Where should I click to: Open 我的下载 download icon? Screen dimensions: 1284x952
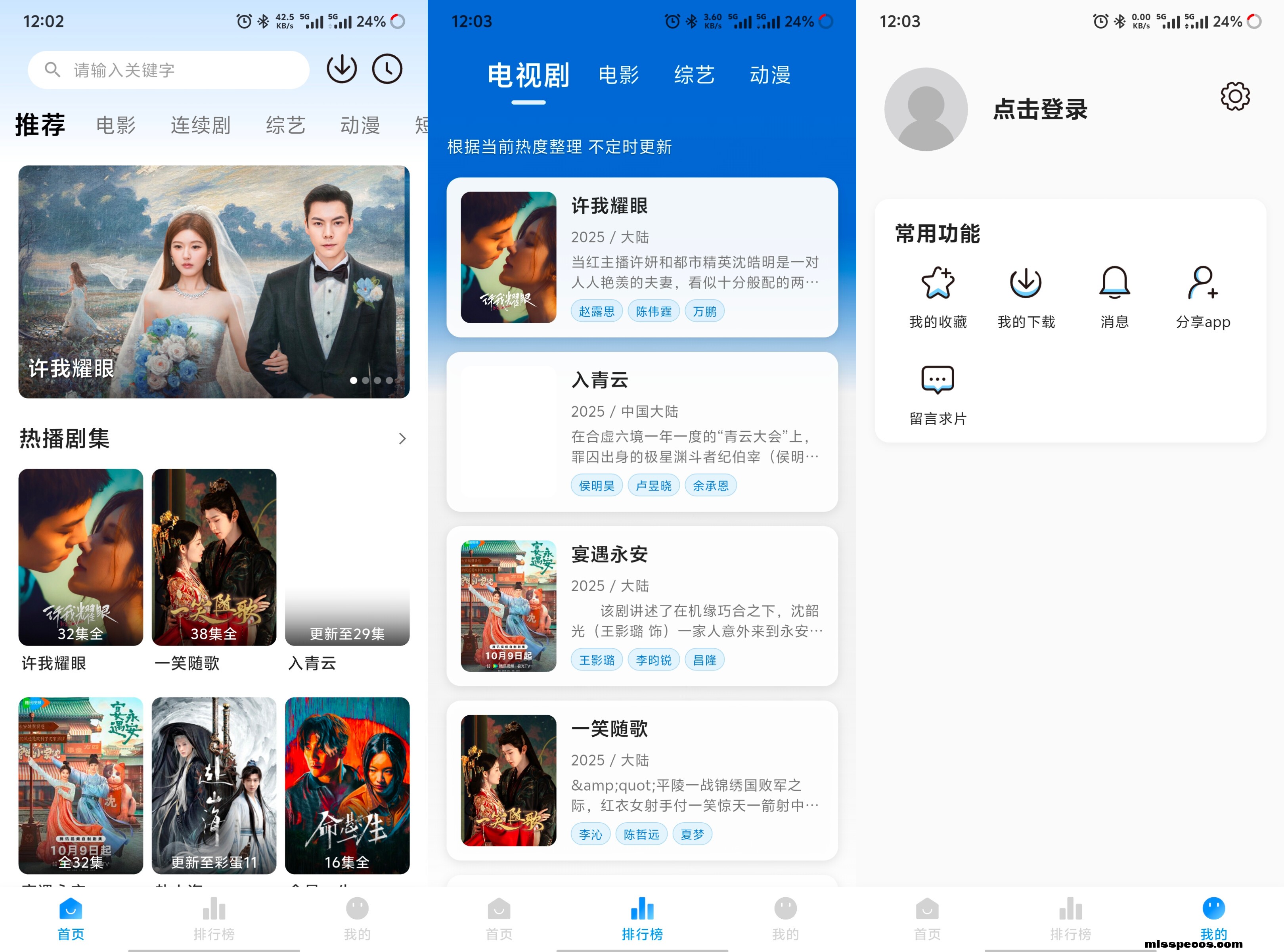point(1026,283)
